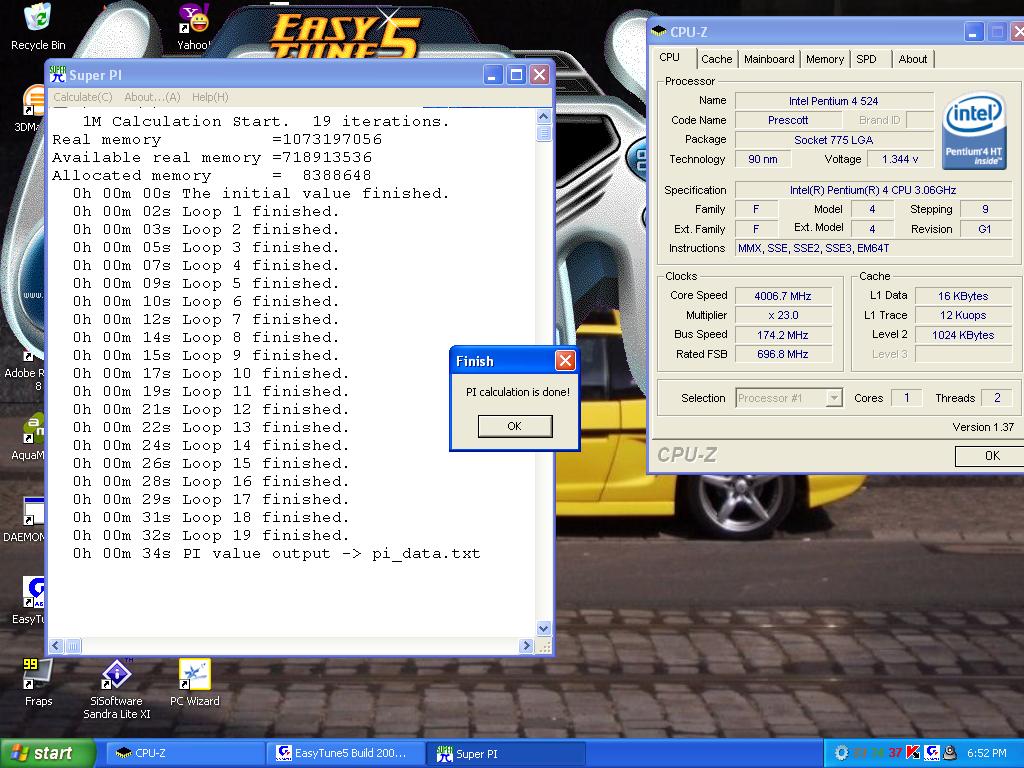Image resolution: width=1024 pixels, height=768 pixels.
Task: Switch to EasyTune5 via taskbar button
Action: (x=344, y=753)
